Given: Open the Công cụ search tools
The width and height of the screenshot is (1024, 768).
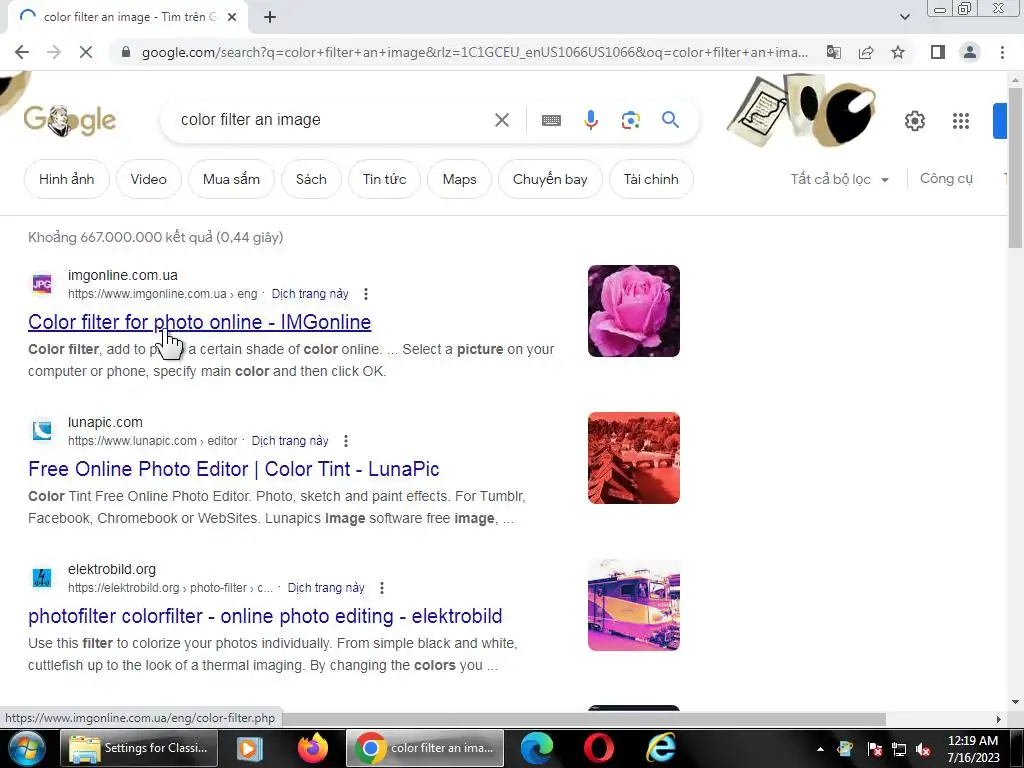Looking at the screenshot, I should click(x=946, y=178).
